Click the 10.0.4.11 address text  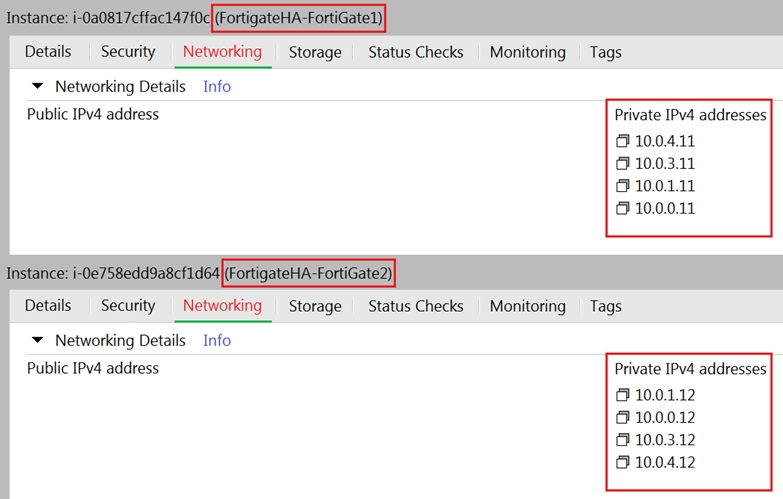click(x=665, y=141)
